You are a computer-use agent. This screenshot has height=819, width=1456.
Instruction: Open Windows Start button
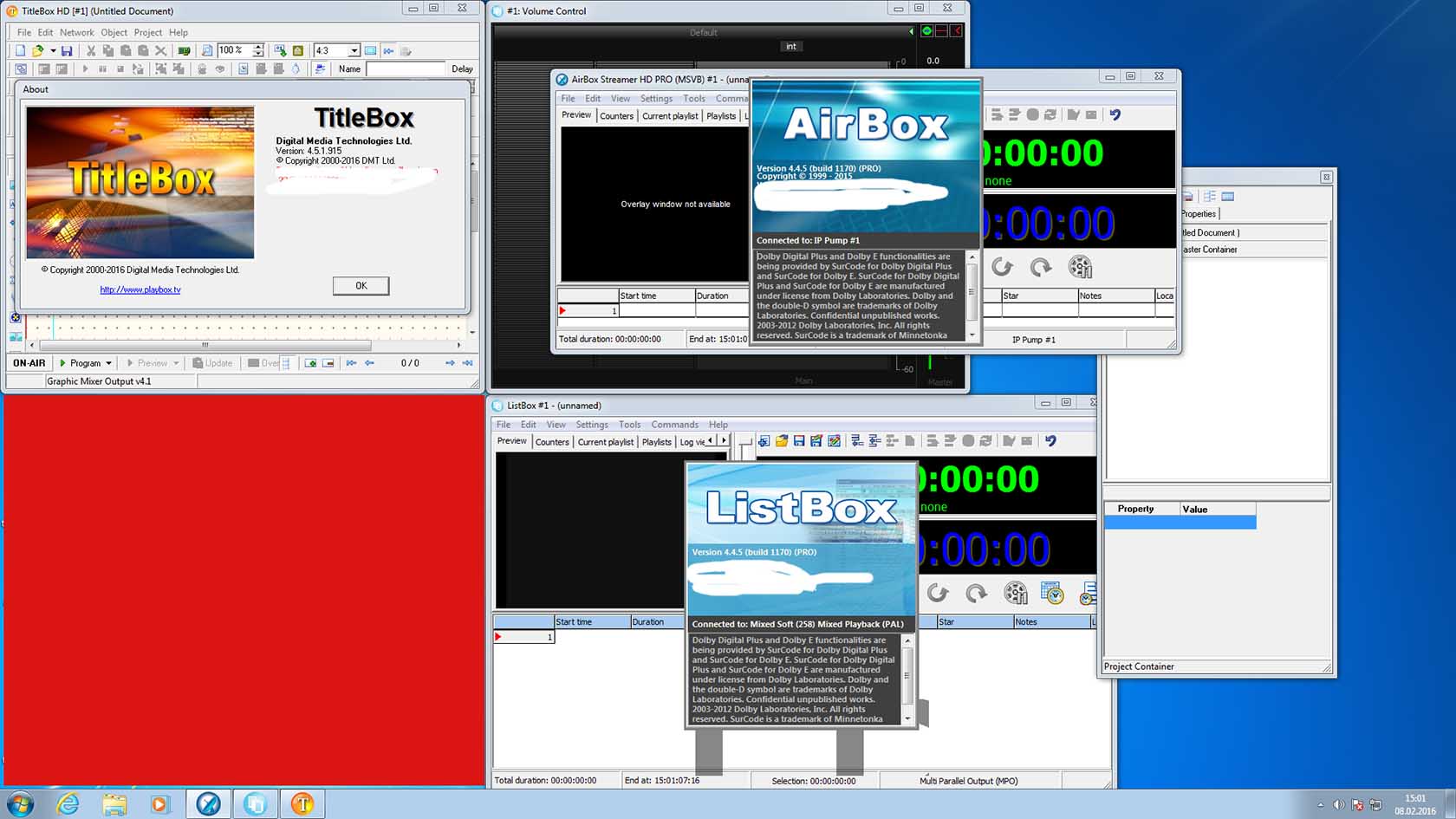pos(19,804)
